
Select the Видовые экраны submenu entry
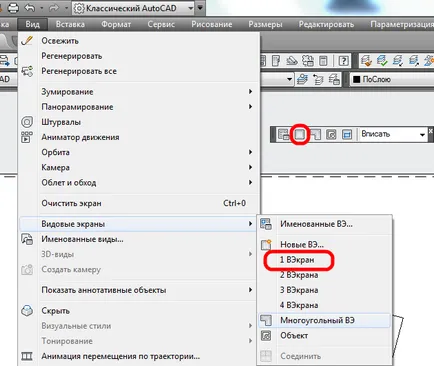138,224
